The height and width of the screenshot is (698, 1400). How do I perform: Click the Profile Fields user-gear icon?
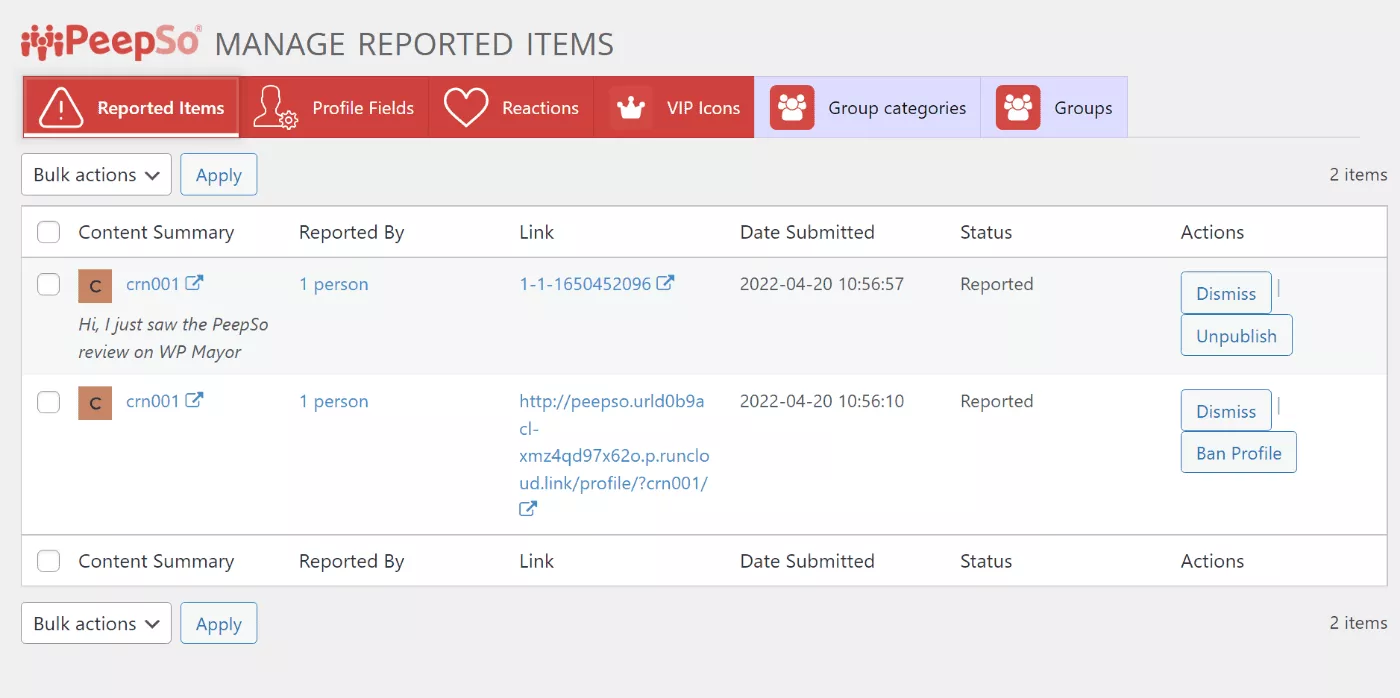coord(275,108)
